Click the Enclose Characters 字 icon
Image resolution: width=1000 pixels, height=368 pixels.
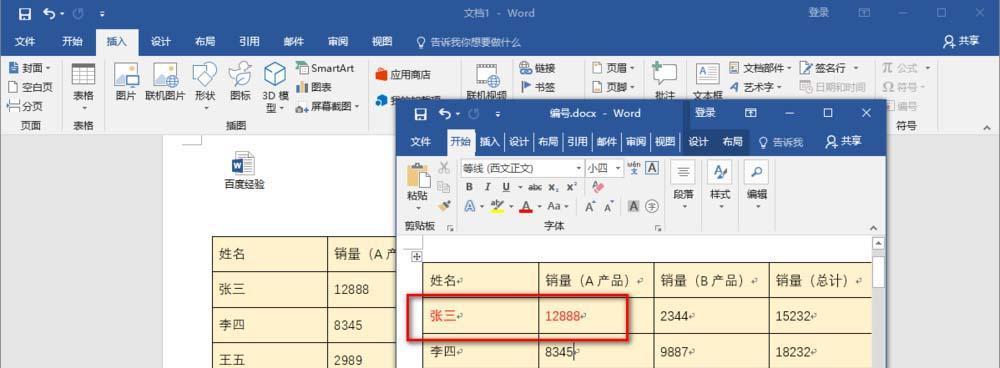(x=652, y=206)
